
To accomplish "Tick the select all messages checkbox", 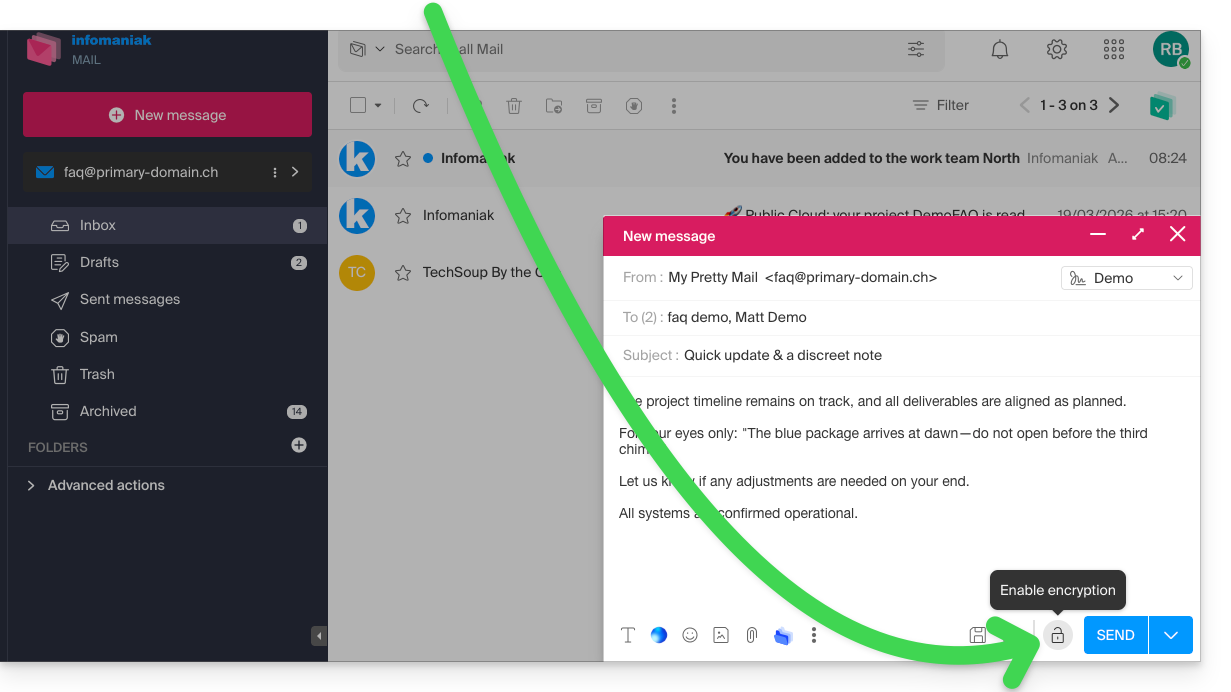I will (358, 105).
